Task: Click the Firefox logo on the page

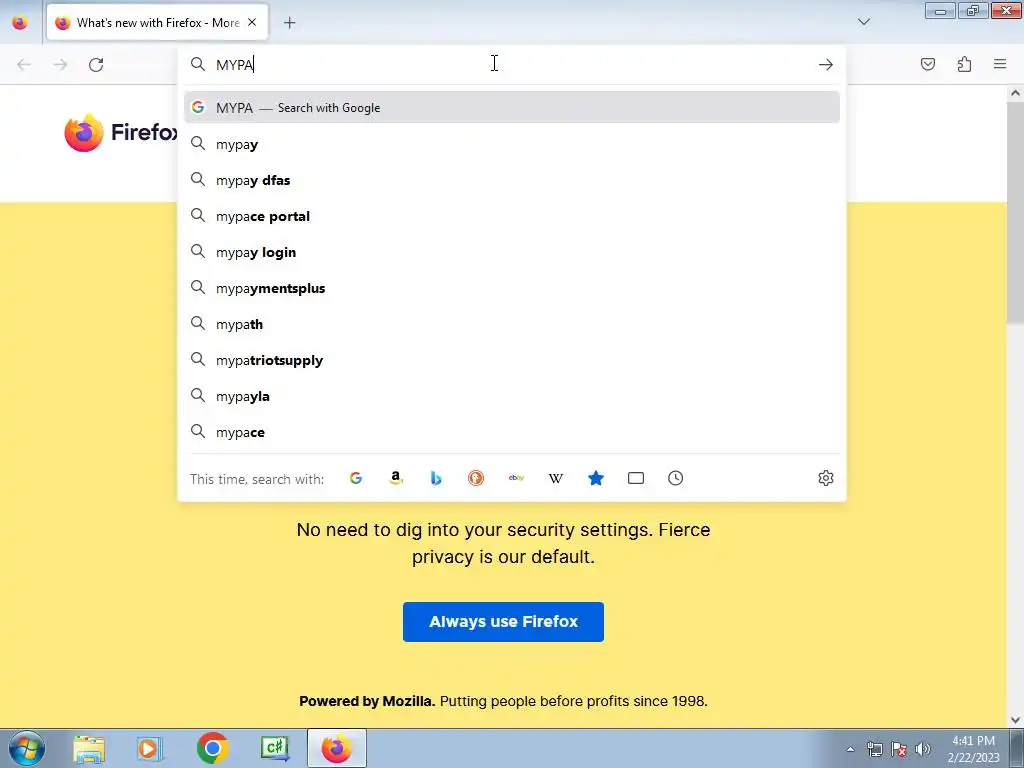Action: [120, 133]
